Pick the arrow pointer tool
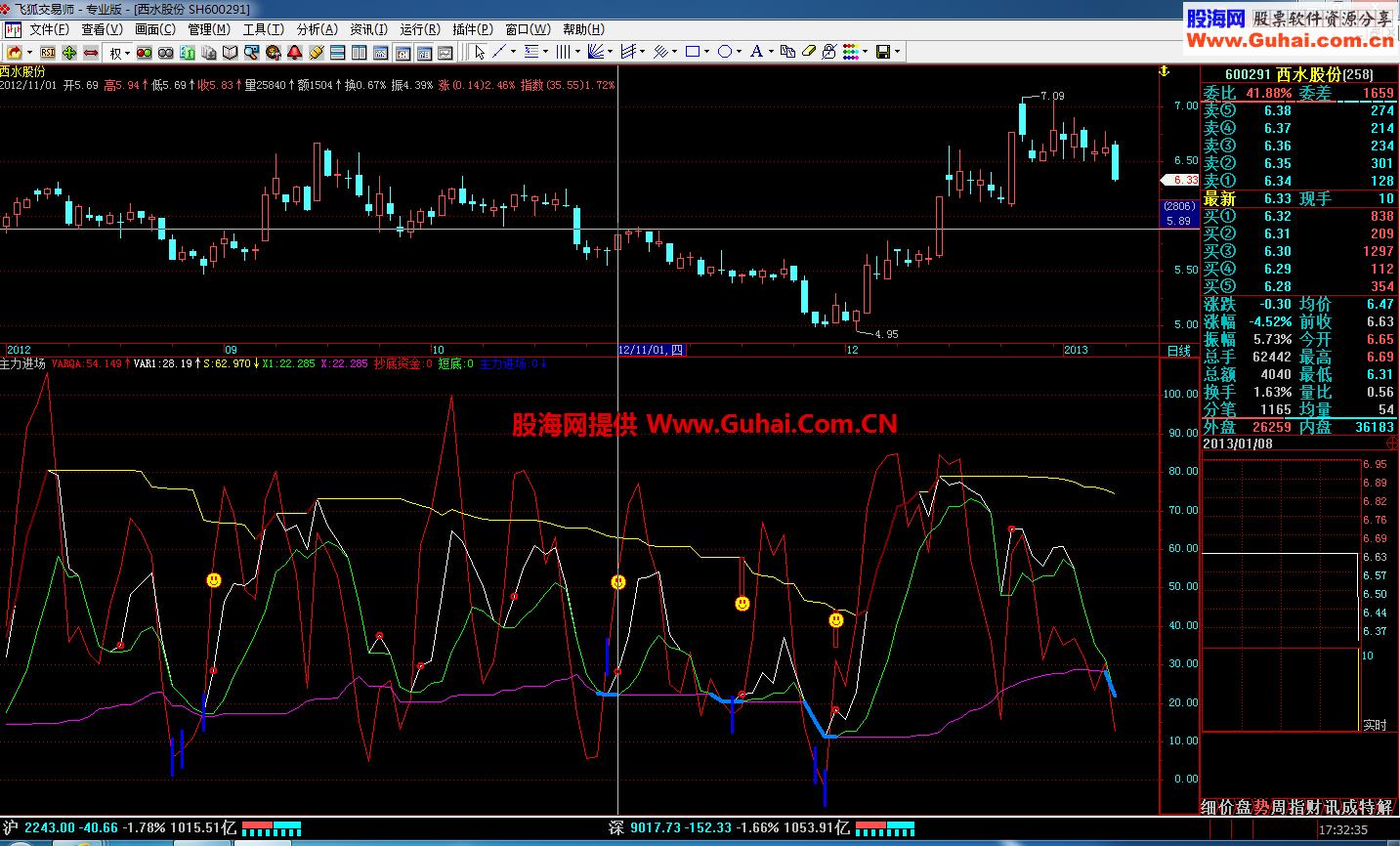The width and height of the screenshot is (1400, 846). click(480, 52)
